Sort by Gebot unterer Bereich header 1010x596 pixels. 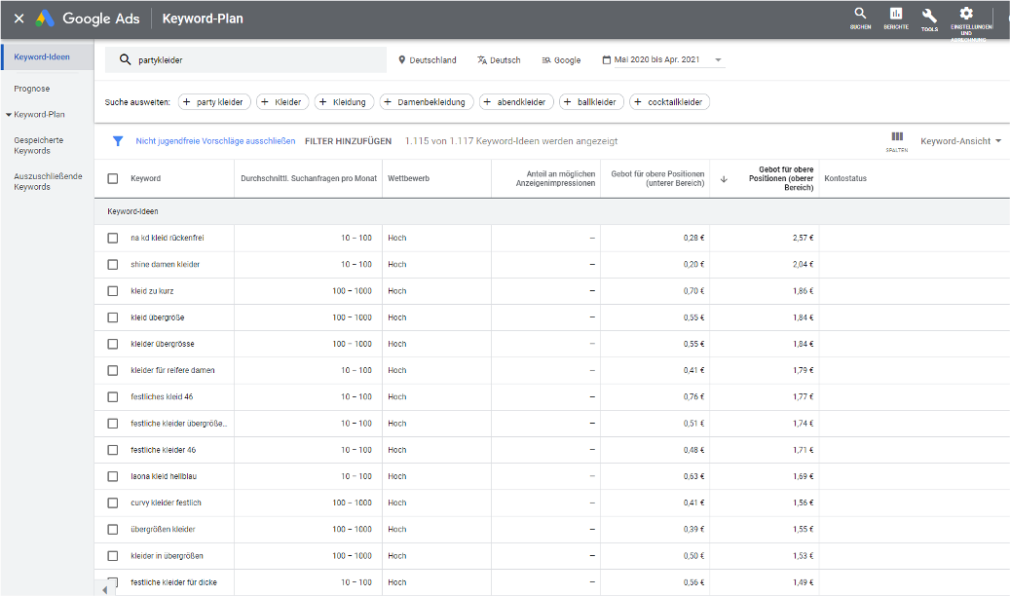click(658, 178)
